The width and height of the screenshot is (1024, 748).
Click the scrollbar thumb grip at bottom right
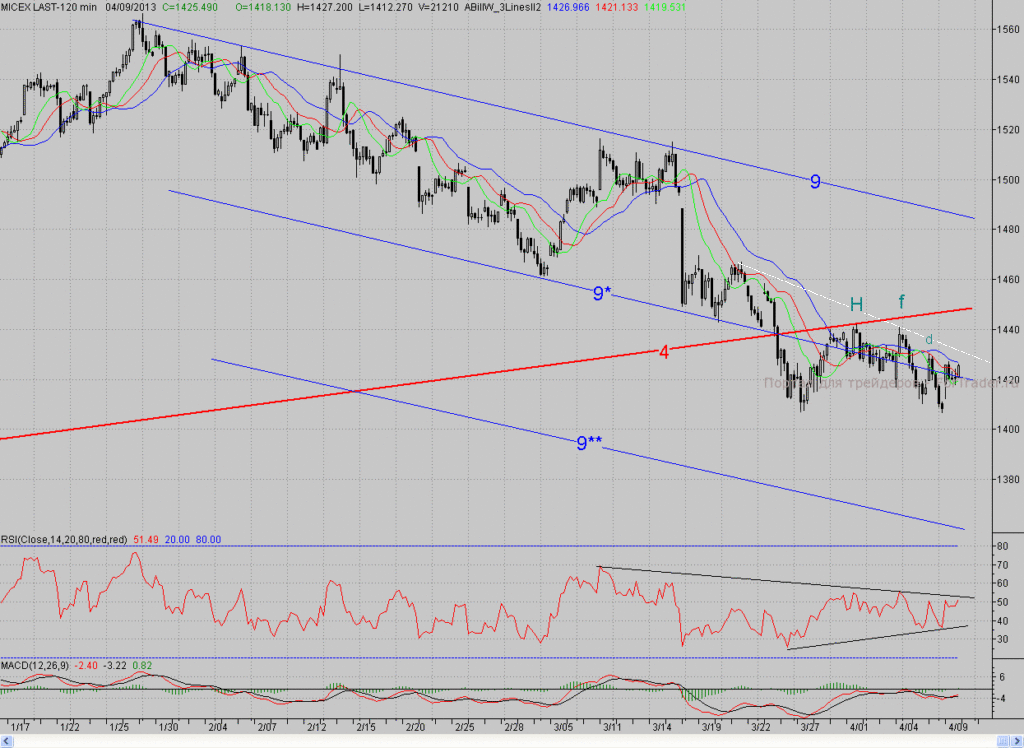tap(1002, 741)
